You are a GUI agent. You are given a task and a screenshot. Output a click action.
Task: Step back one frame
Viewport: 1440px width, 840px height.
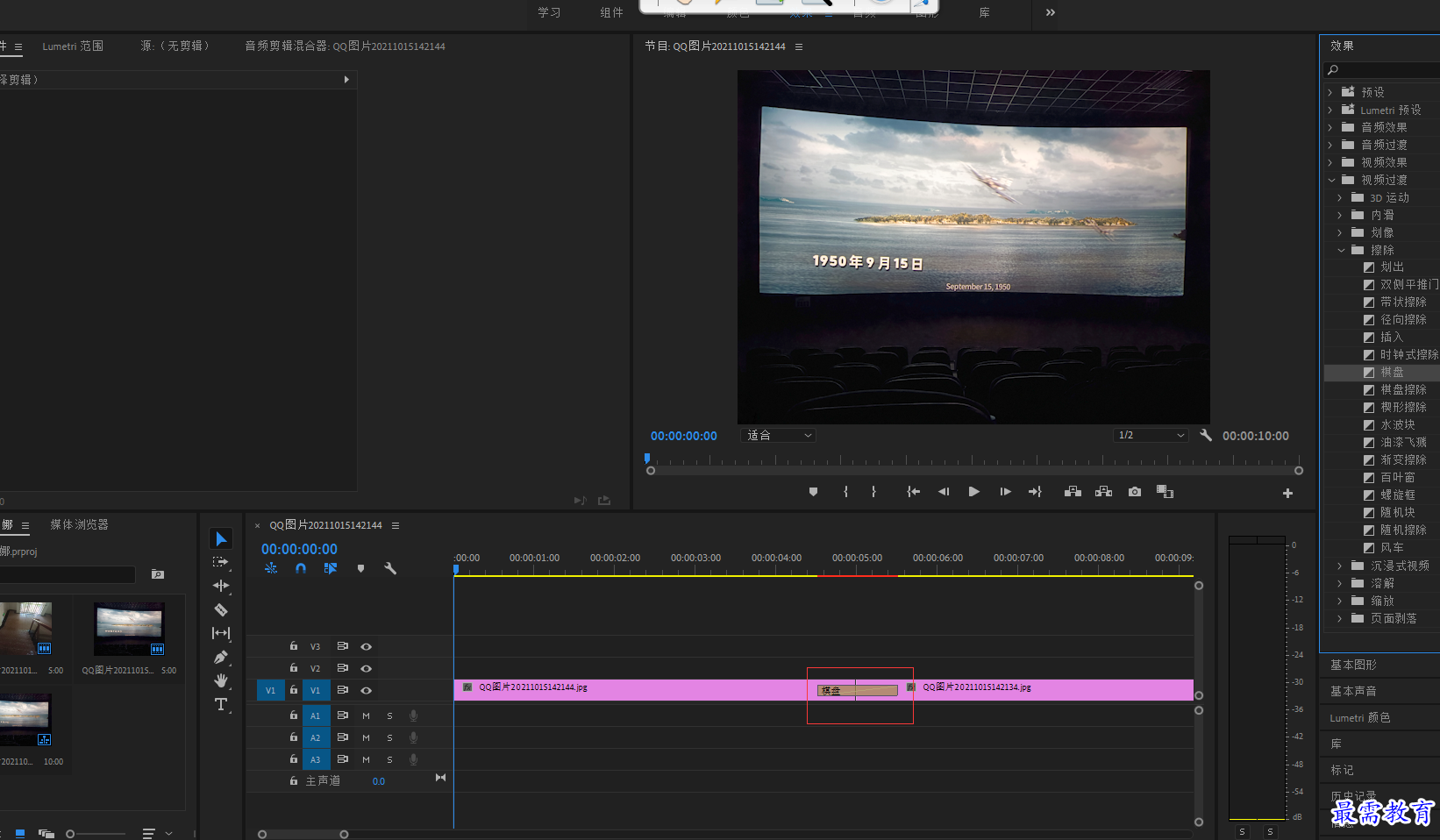pos(944,492)
